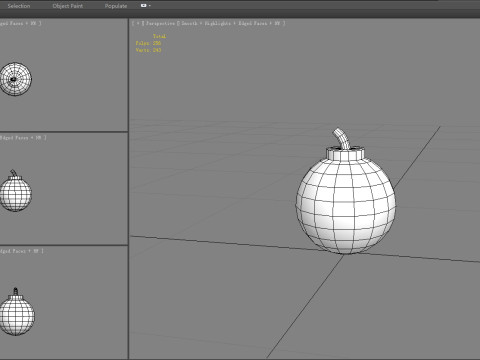The width and height of the screenshot is (480, 360).
Task: Select the bomb with the straight upright fuse
Action: click(x=17, y=312)
